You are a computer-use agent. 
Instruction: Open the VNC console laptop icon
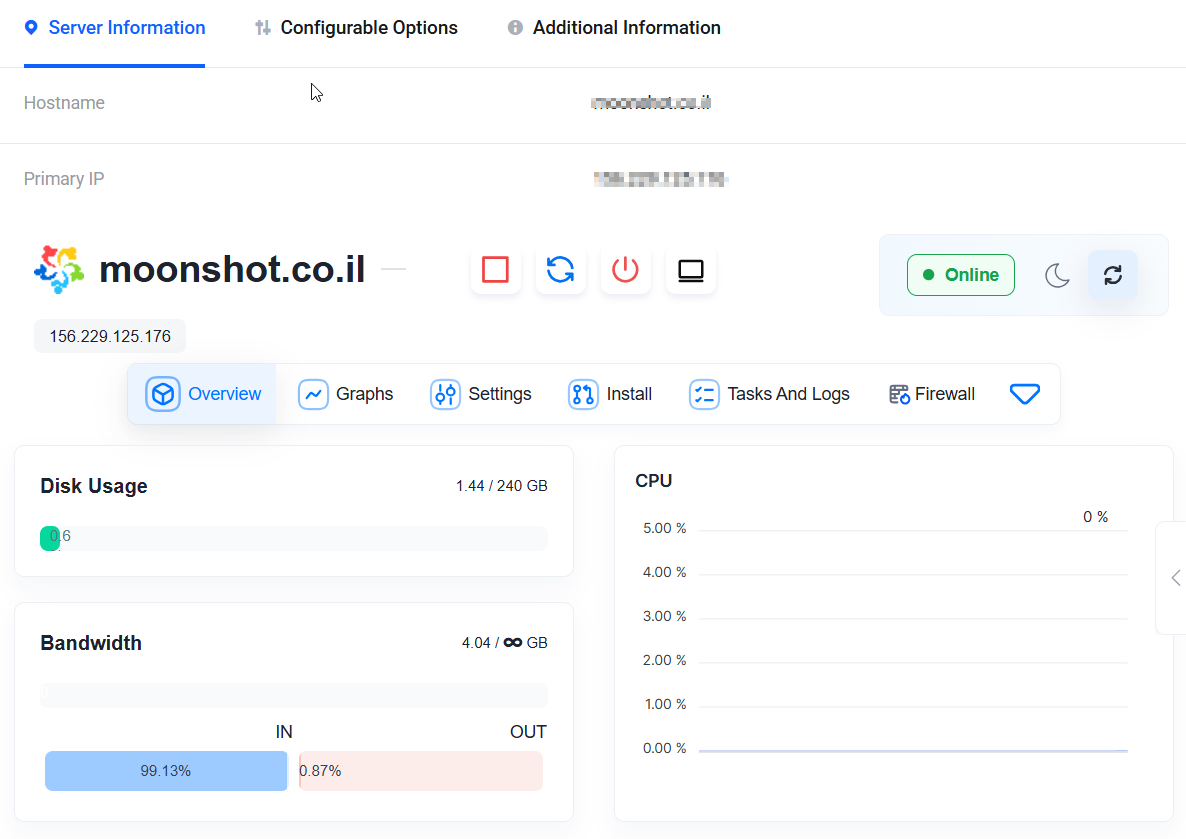(x=691, y=269)
